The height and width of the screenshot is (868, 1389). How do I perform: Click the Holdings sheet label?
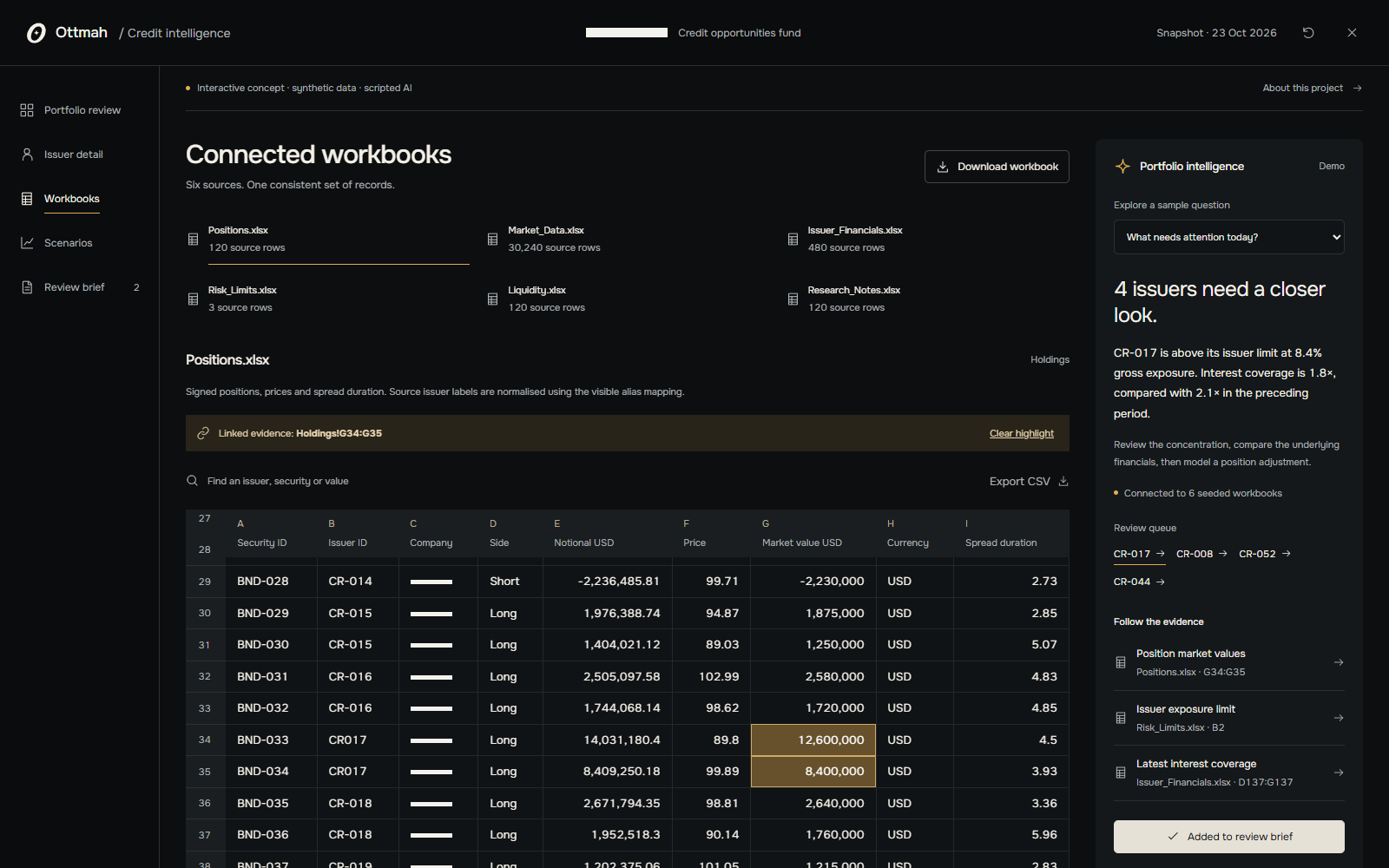[x=1050, y=359]
